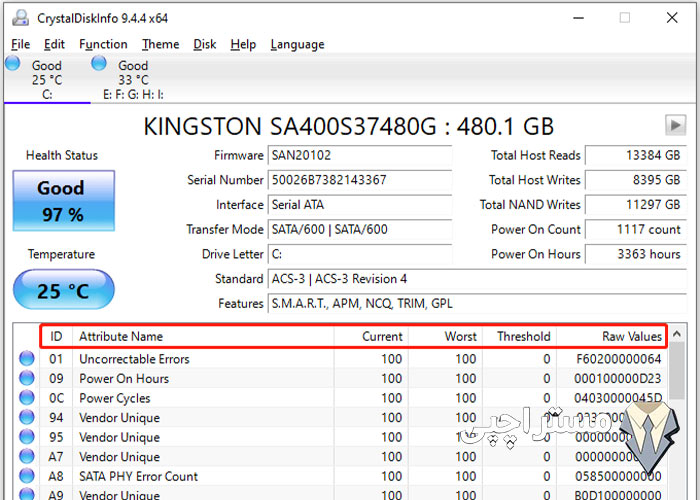Click status icon for SATA PHY Error Count row
This screenshot has width=700, height=500.
(x=27, y=476)
